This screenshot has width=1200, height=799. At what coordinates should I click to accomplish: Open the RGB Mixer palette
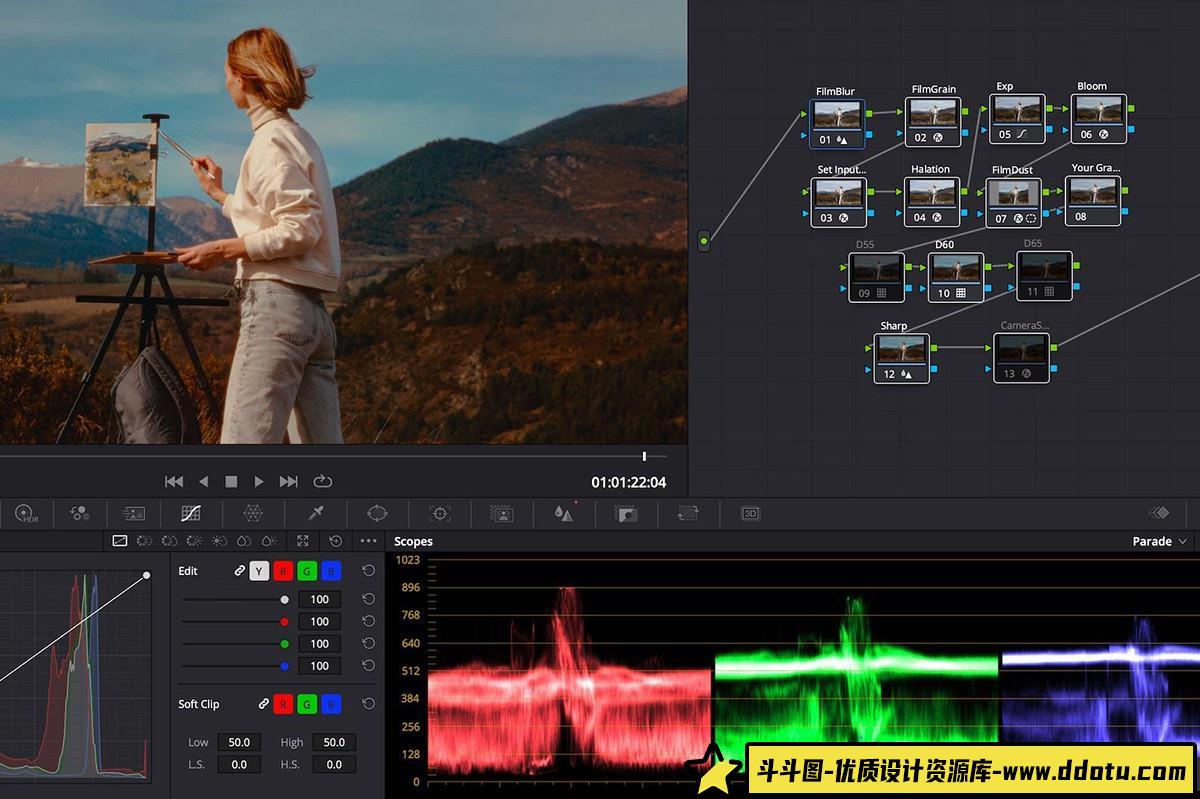click(x=80, y=513)
